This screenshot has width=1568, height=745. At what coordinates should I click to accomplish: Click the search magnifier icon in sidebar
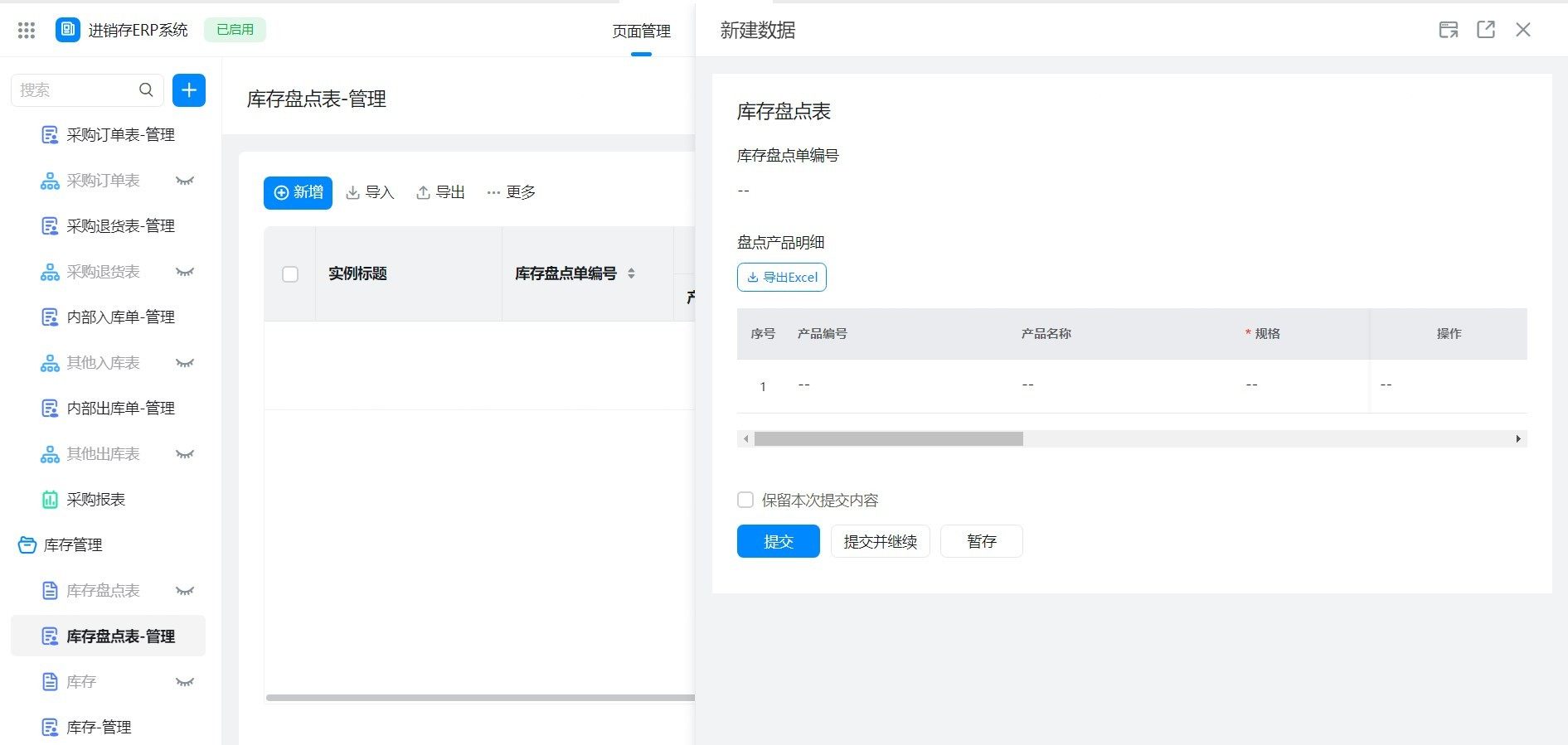click(146, 90)
